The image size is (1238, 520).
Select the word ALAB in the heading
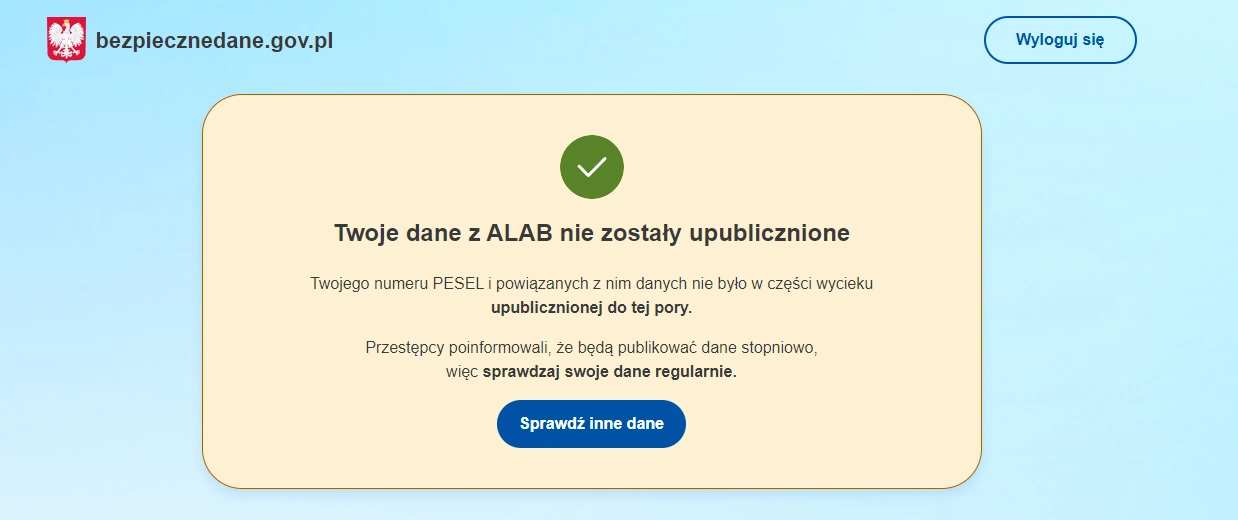pos(520,233)
